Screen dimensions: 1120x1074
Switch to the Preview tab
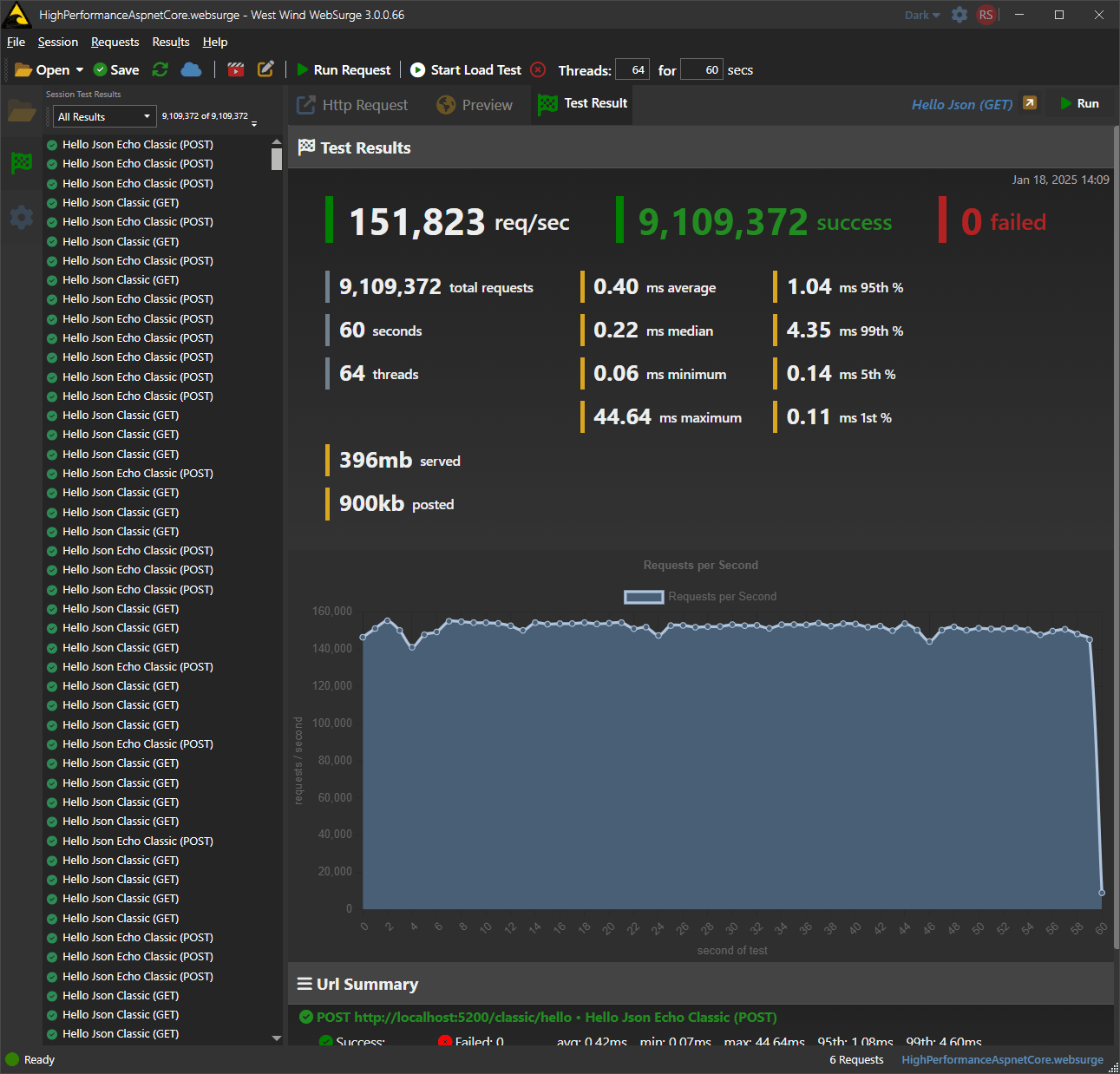(475, 105)
